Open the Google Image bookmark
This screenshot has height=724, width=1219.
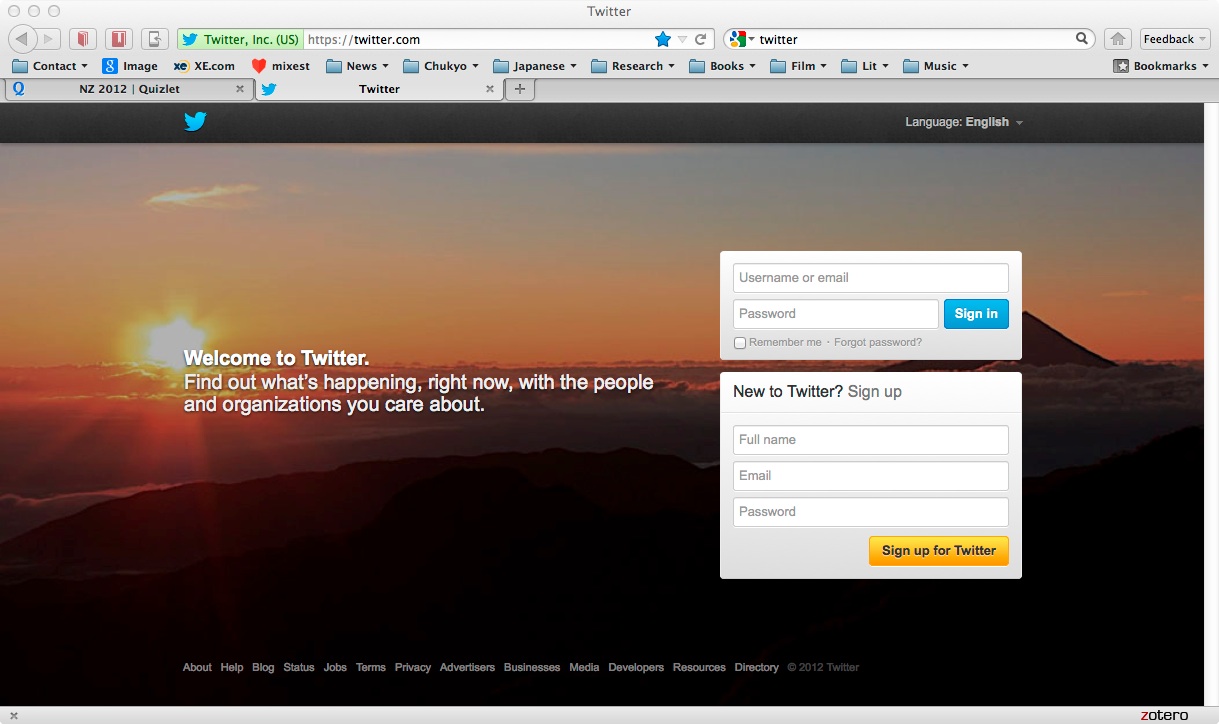[x=130, y=66]
